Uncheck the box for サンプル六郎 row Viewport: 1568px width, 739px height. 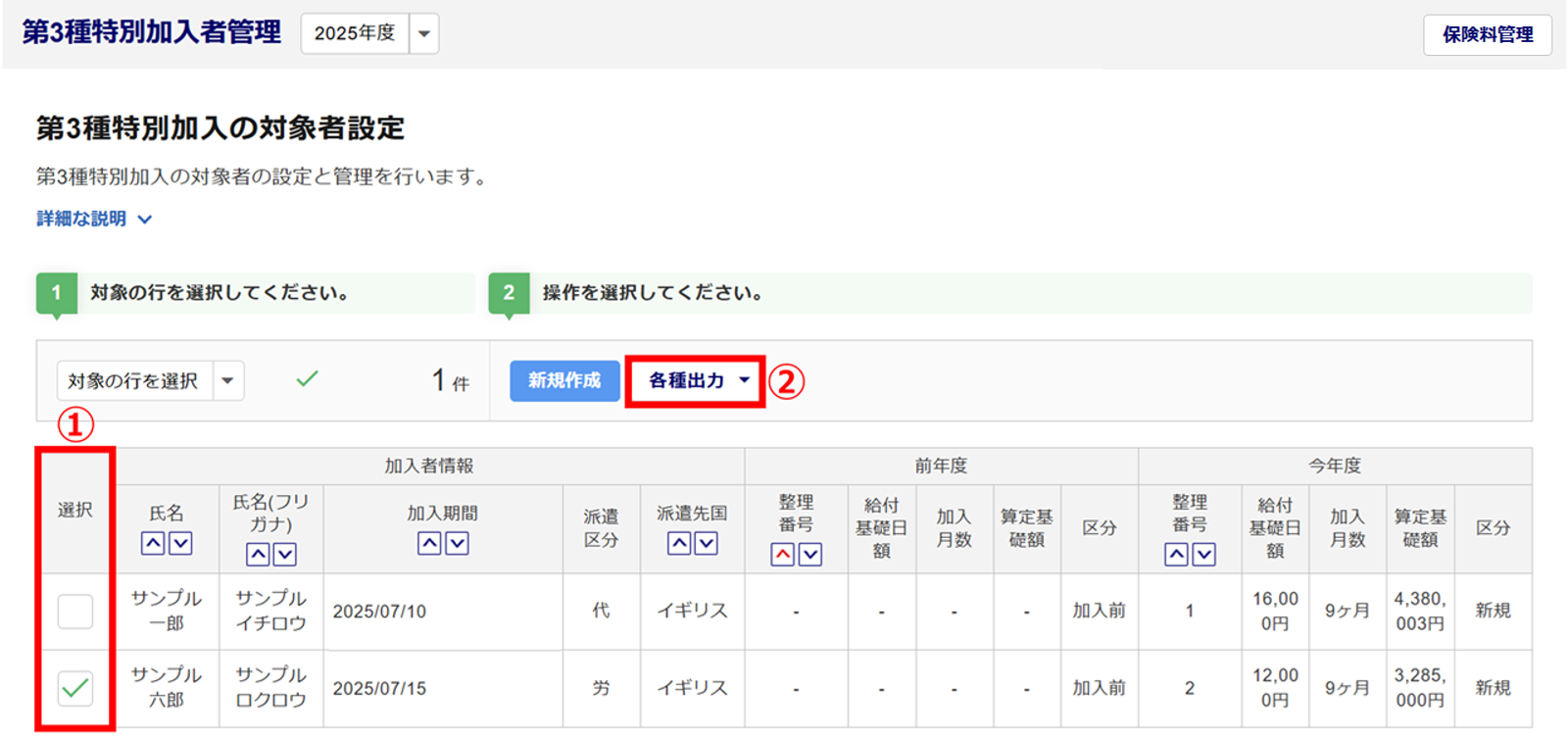[75, 688]
